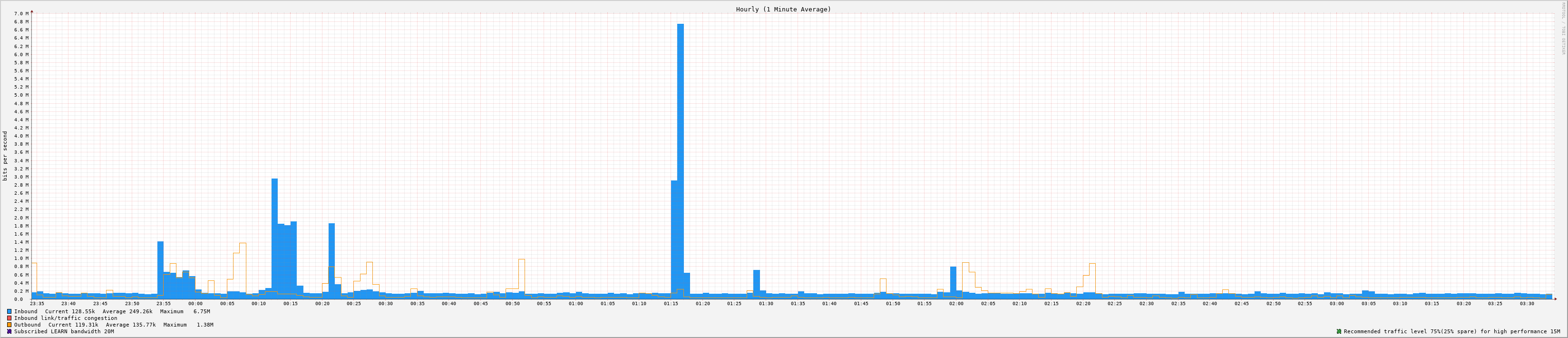Click the tallest inbound spike reaching 6.75M
The height and width of the screenshot is (338, 1568).
(680, 159)
